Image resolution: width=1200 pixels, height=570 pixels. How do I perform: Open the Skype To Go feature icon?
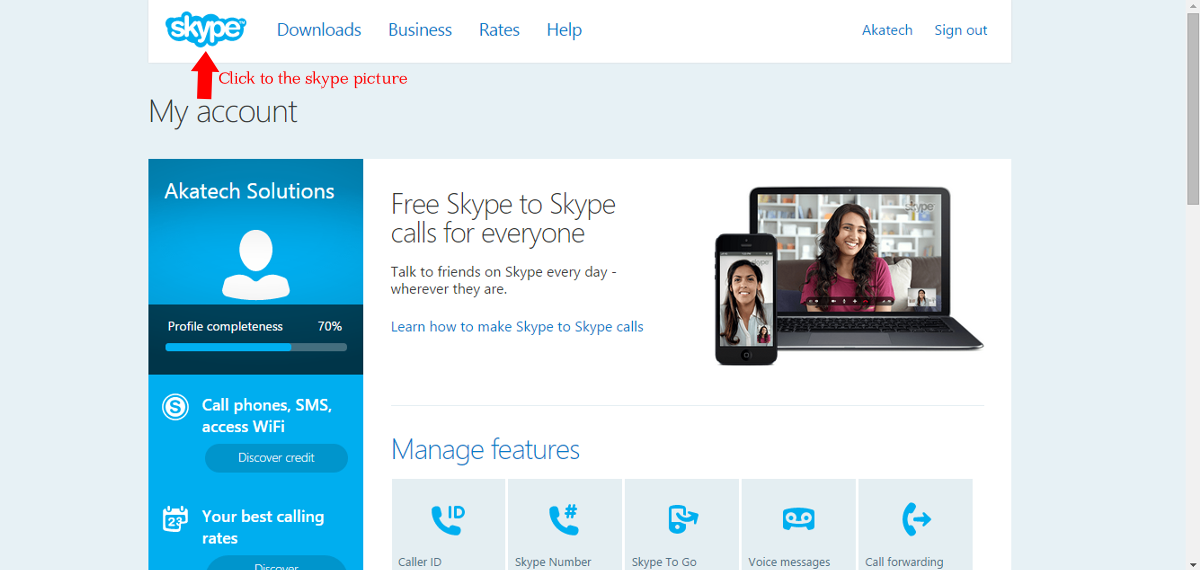point(682,519)
